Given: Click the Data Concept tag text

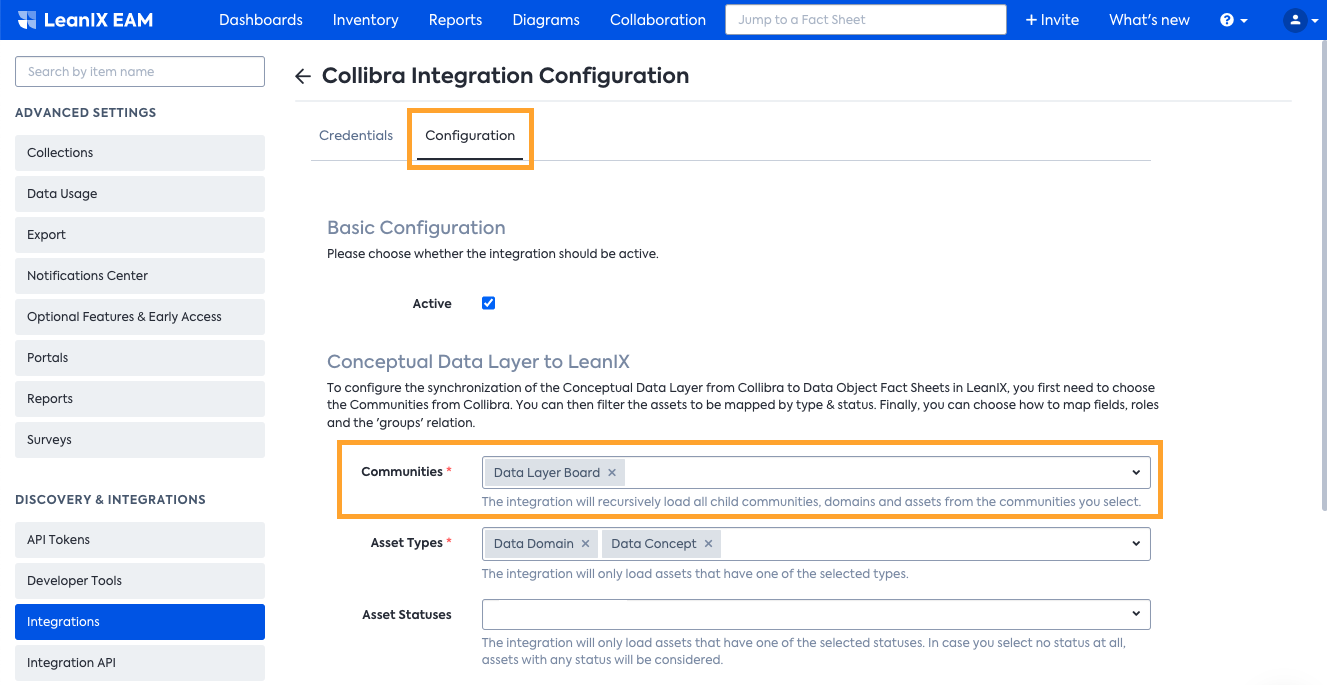Looking at the screenshot, I should (x=654, y=544).
